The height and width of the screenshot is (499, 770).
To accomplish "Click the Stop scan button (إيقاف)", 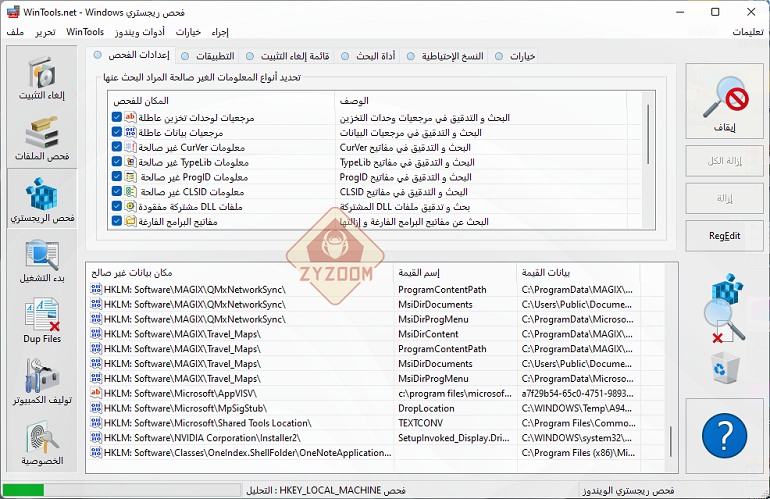I will coord(724,101).
